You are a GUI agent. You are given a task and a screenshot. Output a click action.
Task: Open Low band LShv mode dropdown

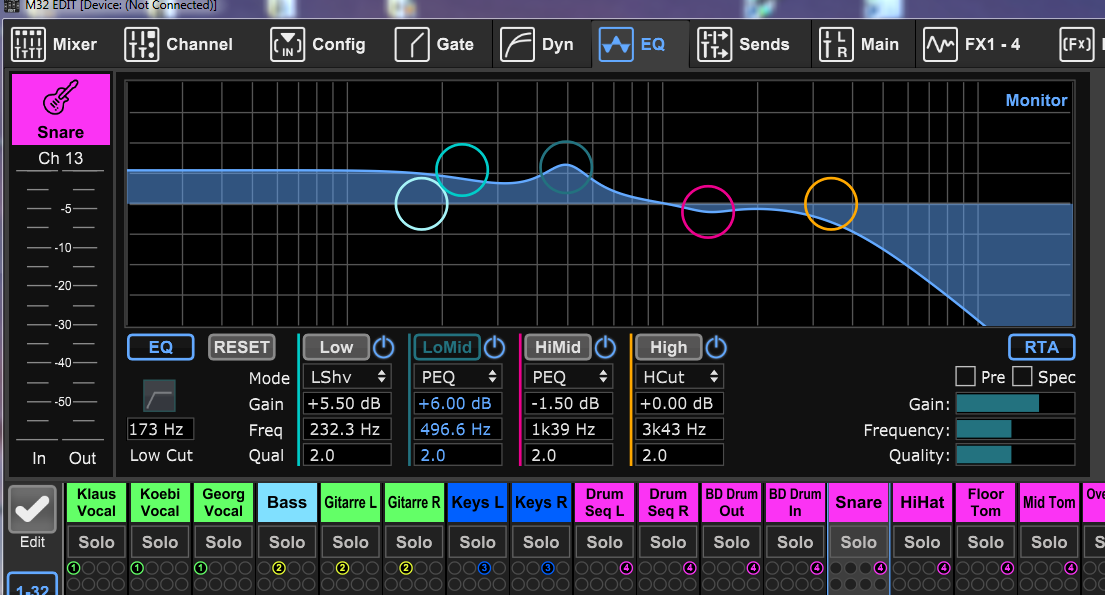point(347,376)
